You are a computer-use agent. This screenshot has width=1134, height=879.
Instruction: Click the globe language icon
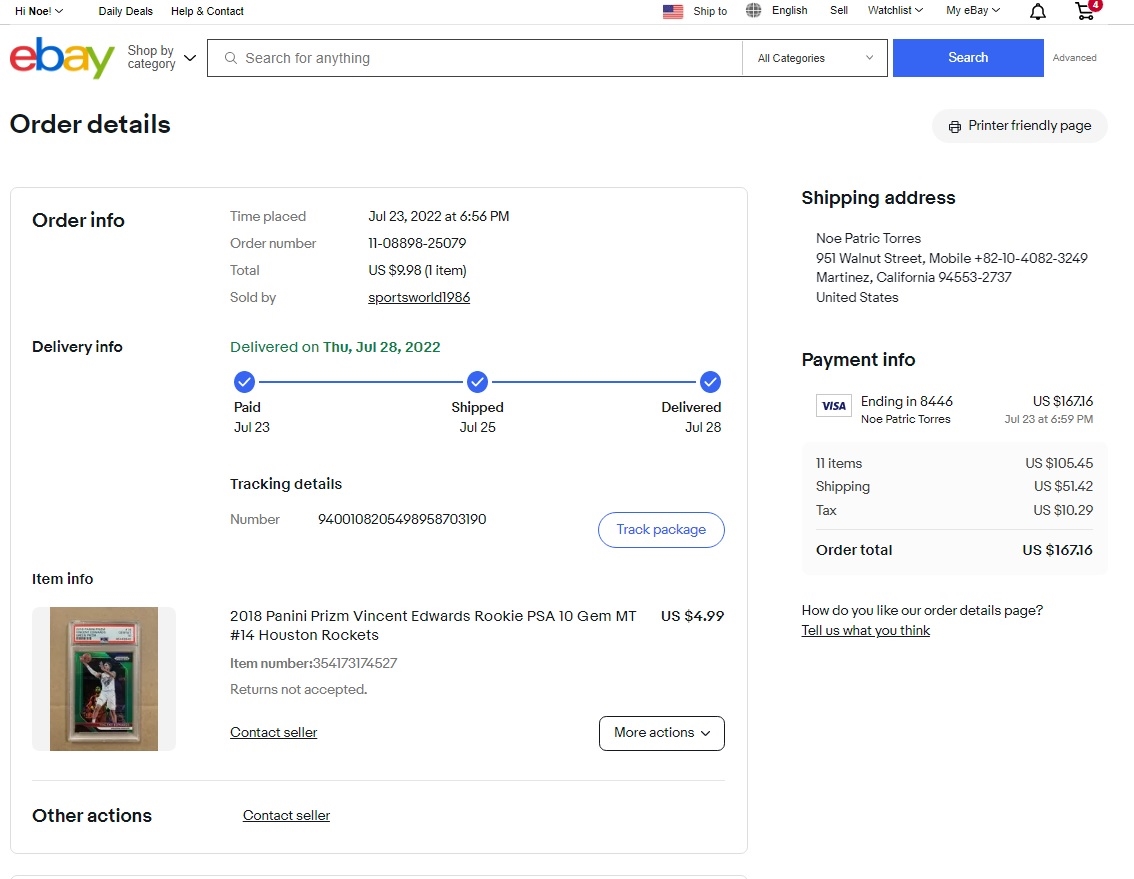(754, 10)
